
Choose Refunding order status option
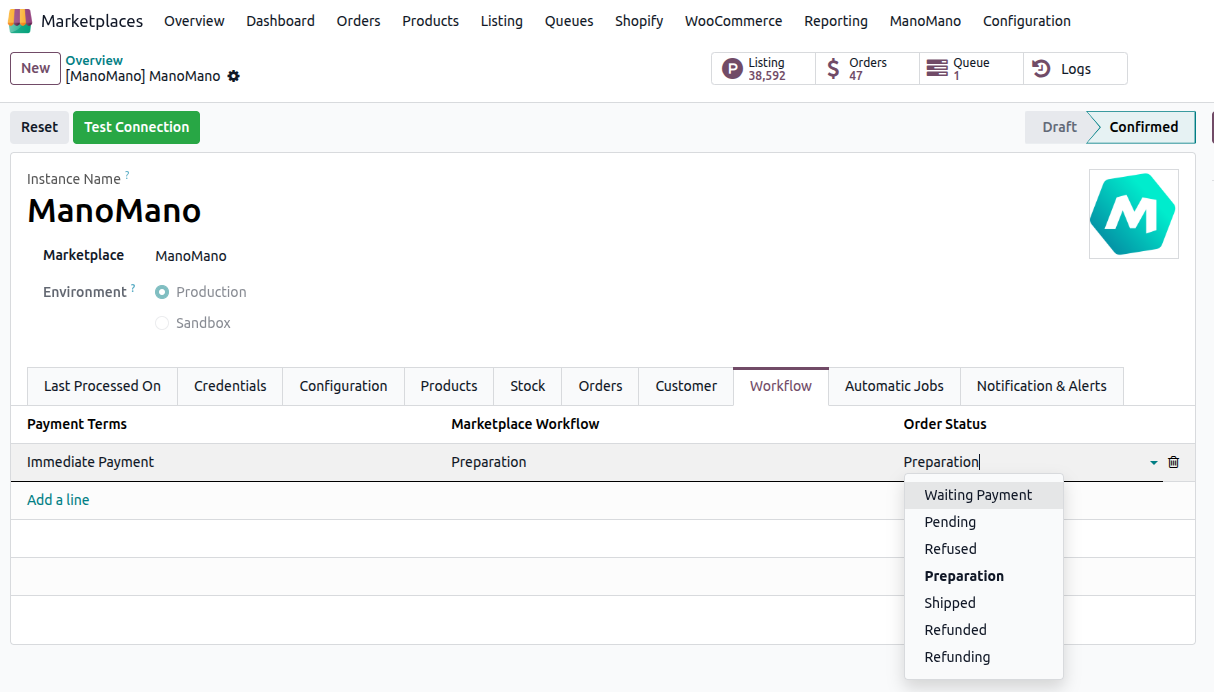click(x=984, y=657)
